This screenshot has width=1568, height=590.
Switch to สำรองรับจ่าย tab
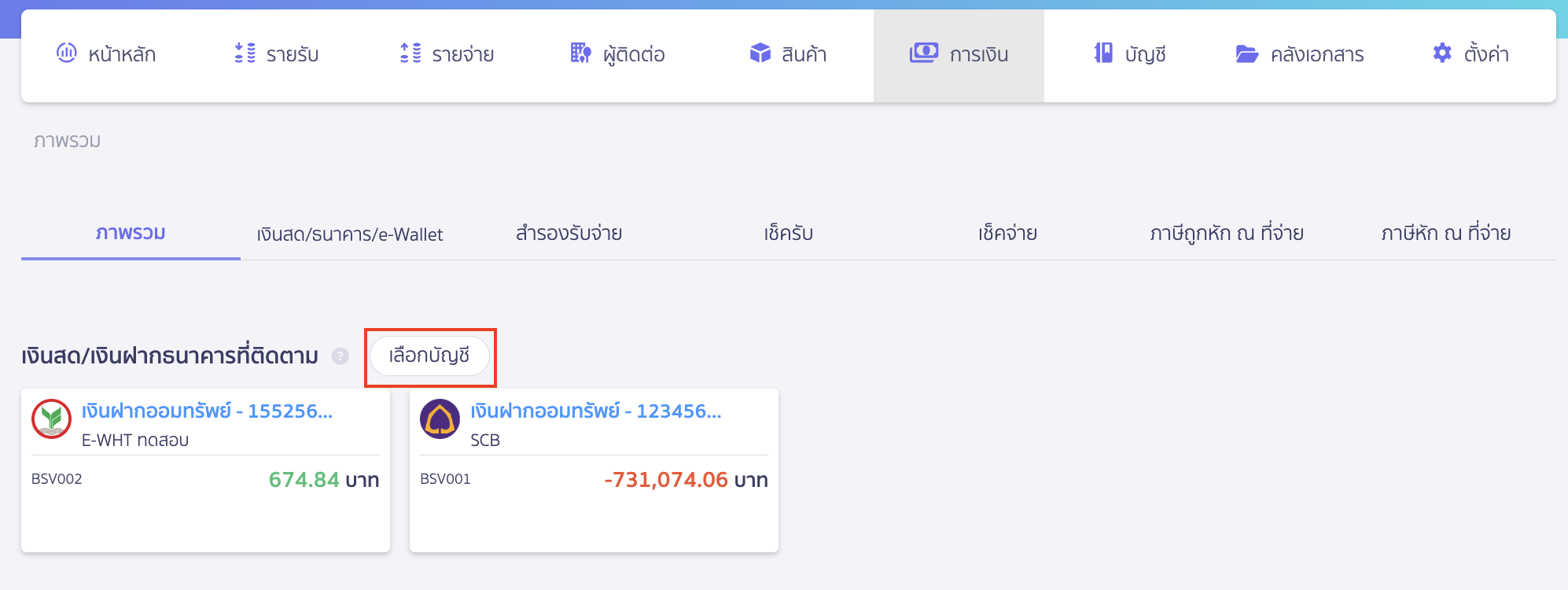(x=569, y=234)
